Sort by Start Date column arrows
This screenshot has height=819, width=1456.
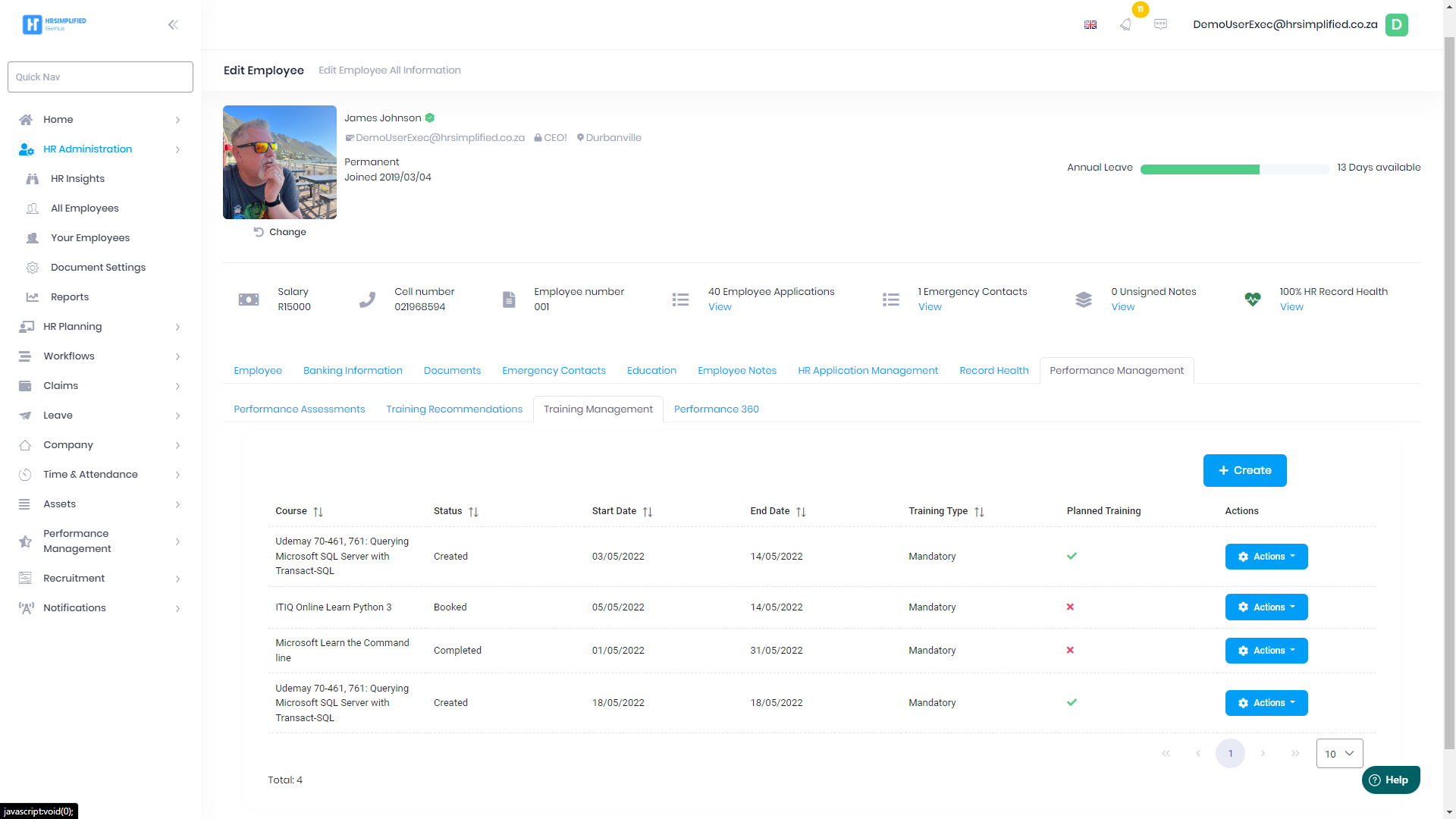[x=648, y=512]
